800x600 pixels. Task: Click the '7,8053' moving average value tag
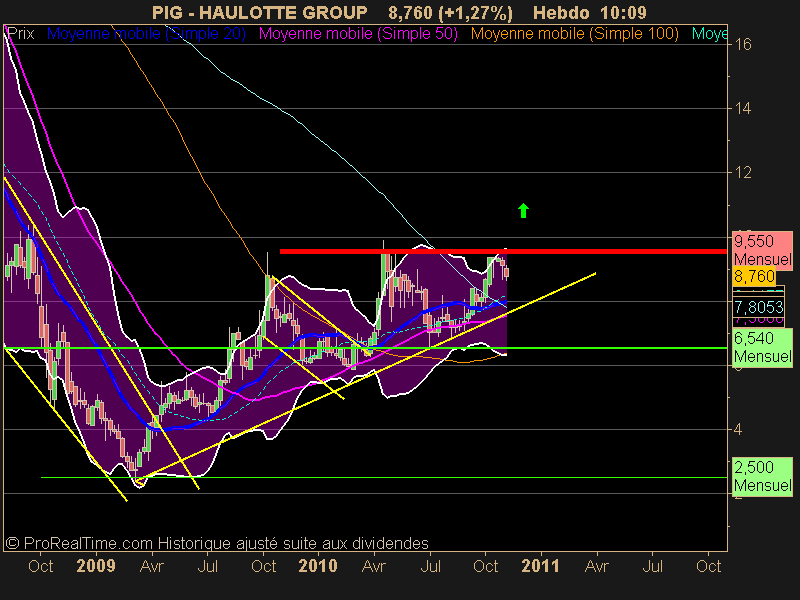tap(759, 307)
